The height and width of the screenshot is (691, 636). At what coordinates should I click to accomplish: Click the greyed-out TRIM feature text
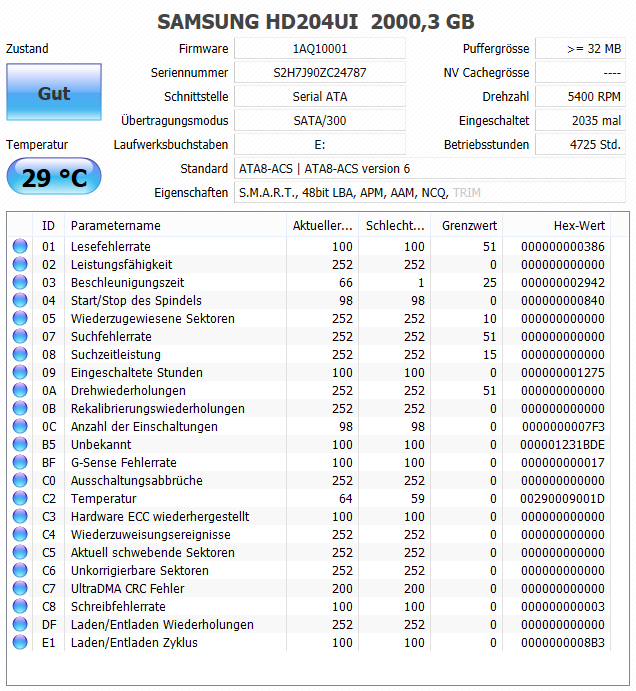click(467, 193)
